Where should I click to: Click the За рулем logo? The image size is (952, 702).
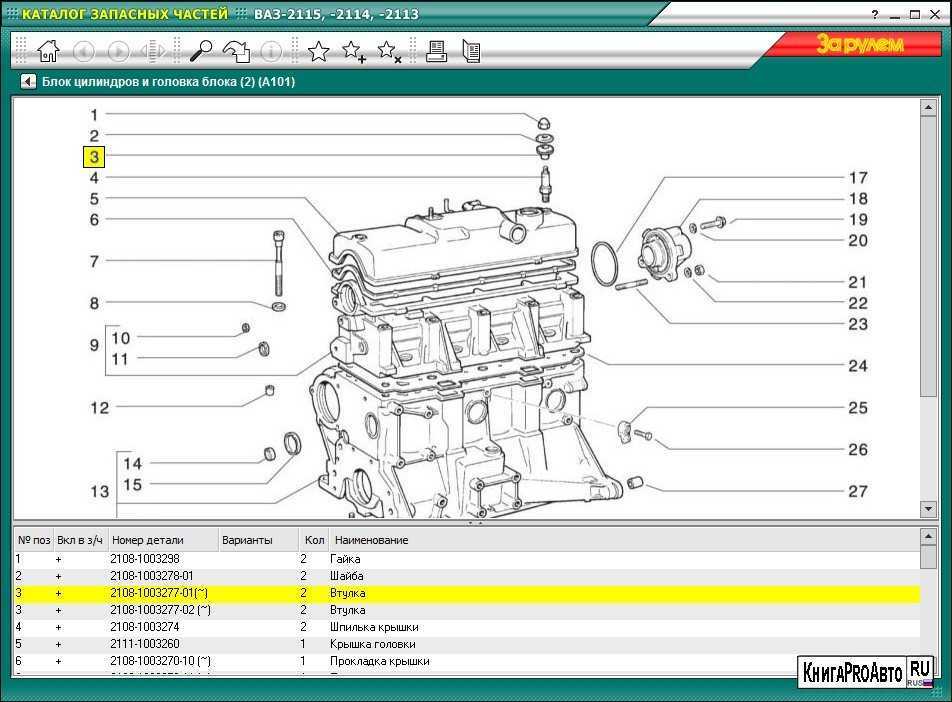tap(860, 44)
